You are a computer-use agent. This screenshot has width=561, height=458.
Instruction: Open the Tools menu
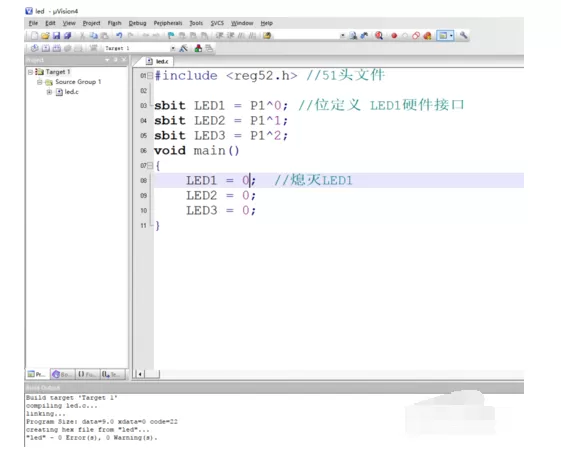pos(196,23)
